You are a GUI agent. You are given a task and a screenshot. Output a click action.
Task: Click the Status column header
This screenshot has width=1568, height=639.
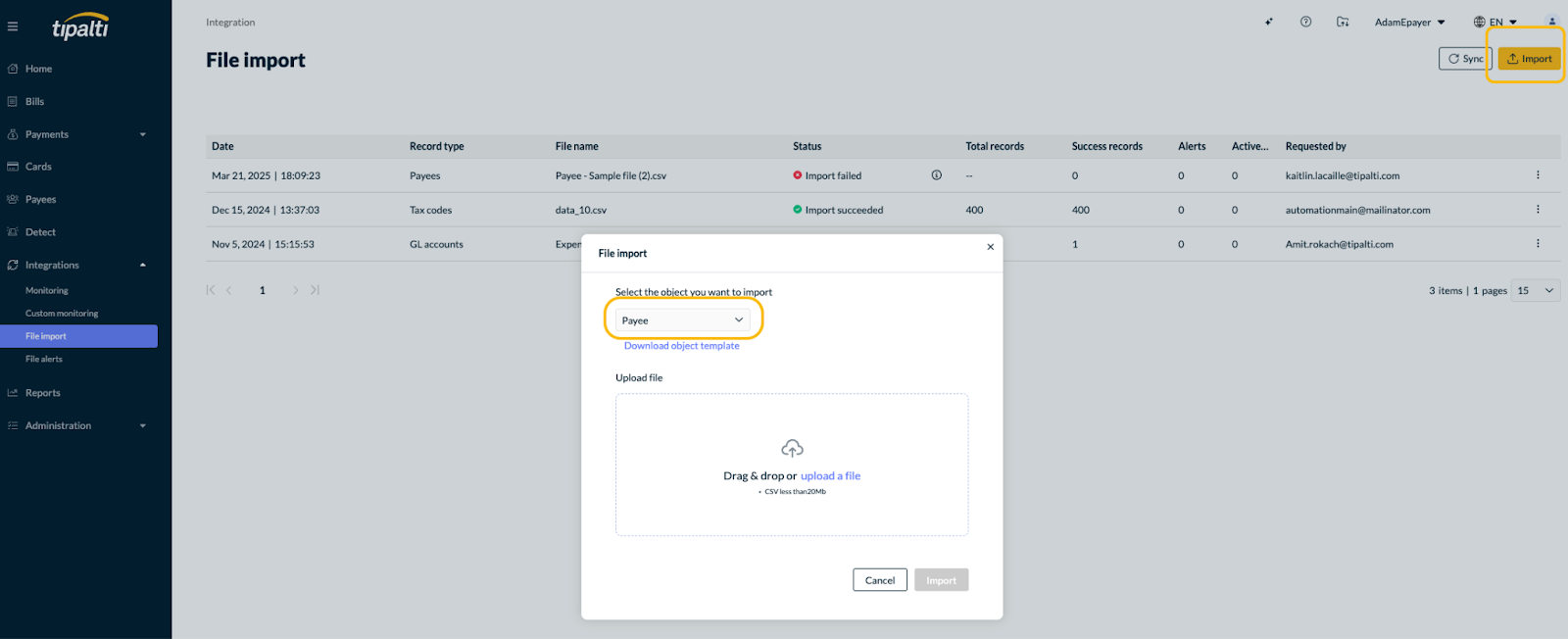click(x=808, y=146)
